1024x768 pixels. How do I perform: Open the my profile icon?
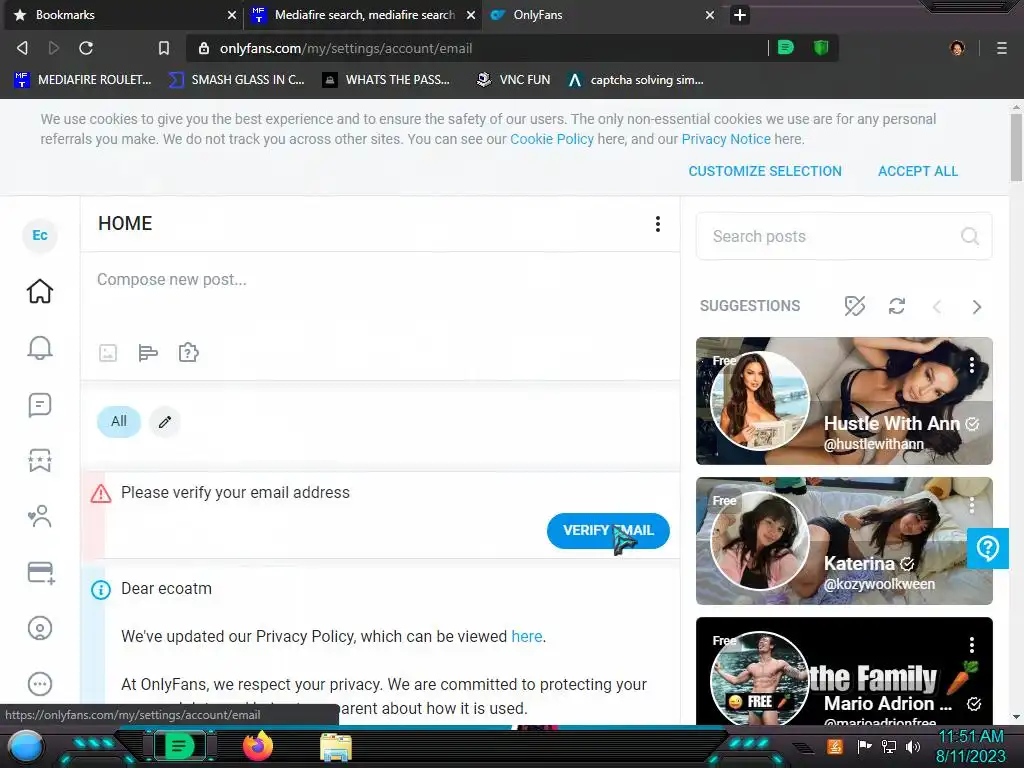tap(40, 628)
